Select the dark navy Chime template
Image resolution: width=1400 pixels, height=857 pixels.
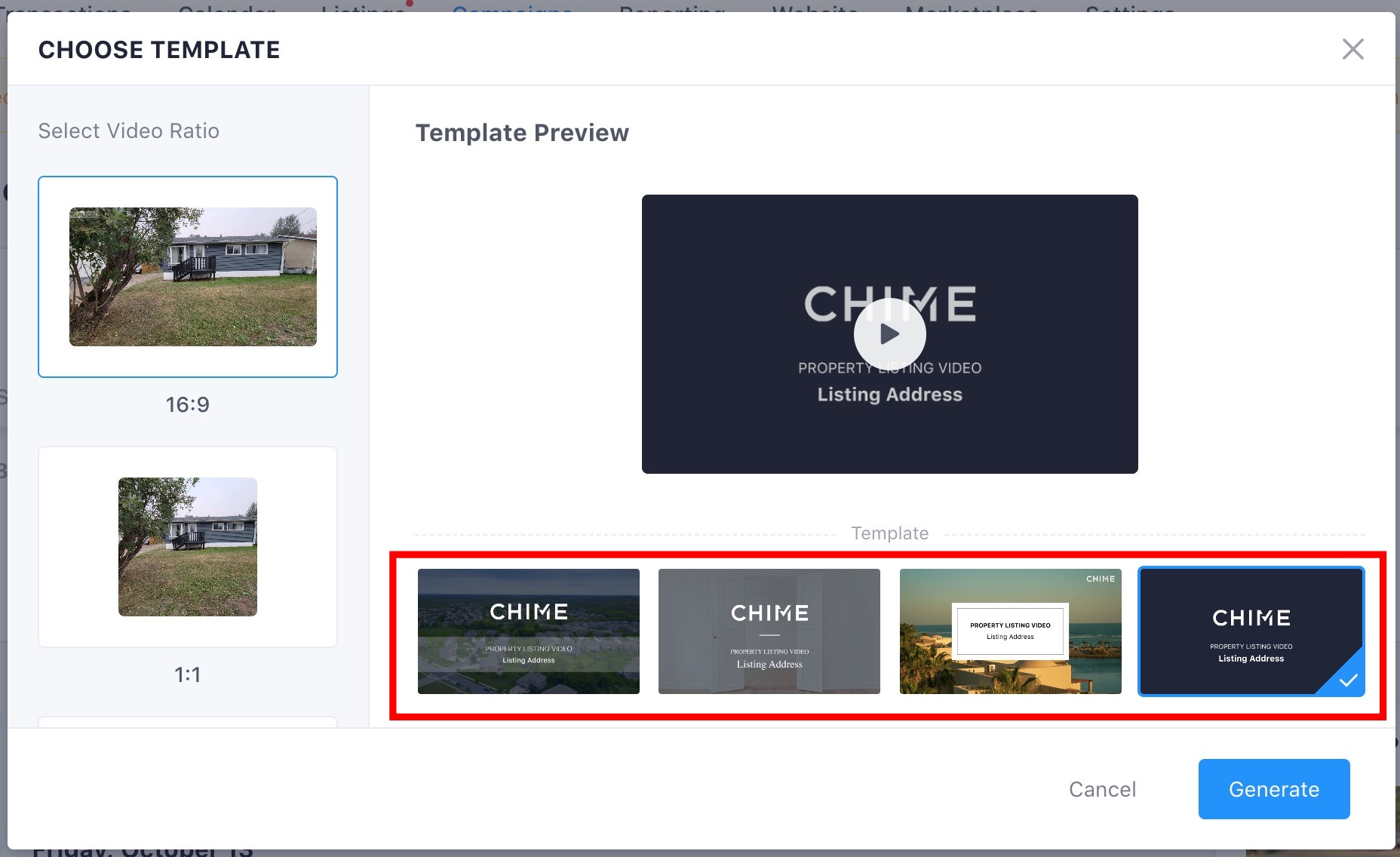[1251, 631]
